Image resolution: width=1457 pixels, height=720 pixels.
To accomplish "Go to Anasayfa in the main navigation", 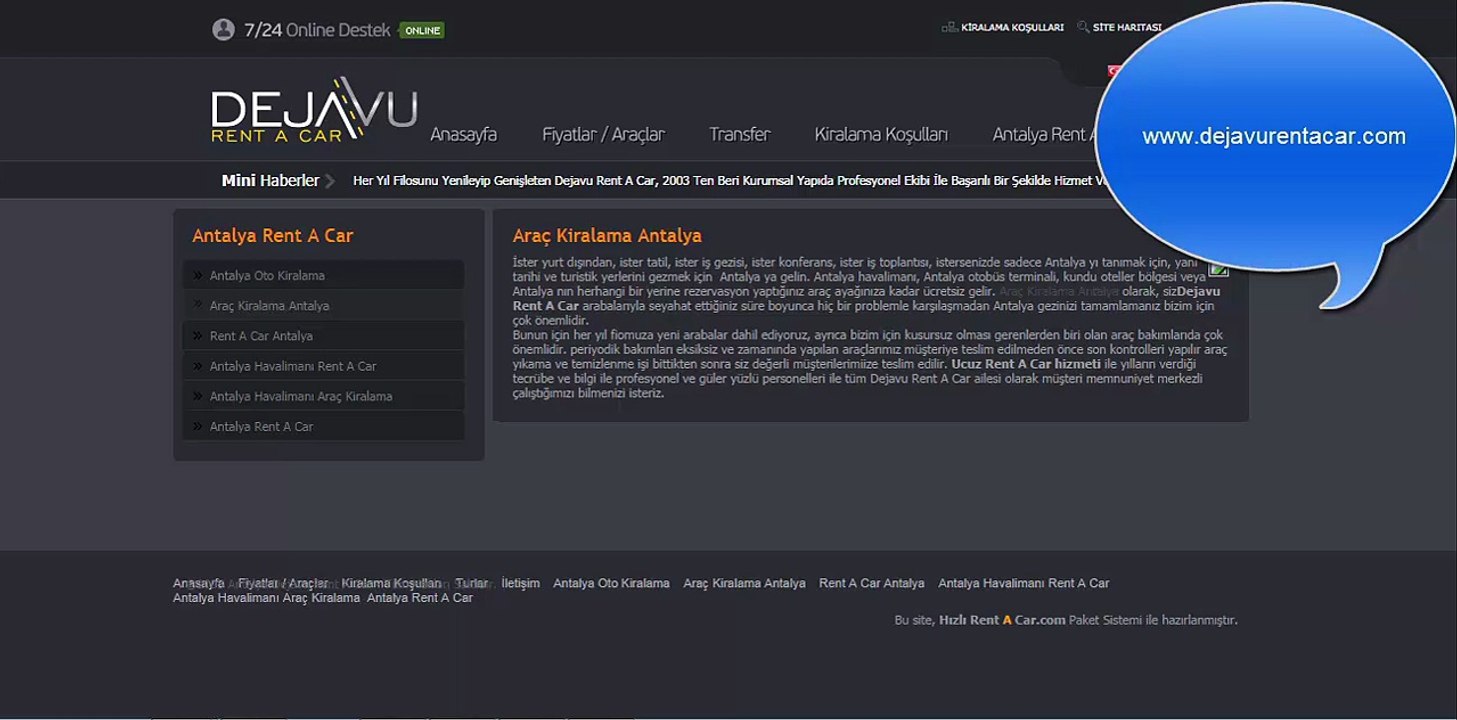I will coord(463,134).
